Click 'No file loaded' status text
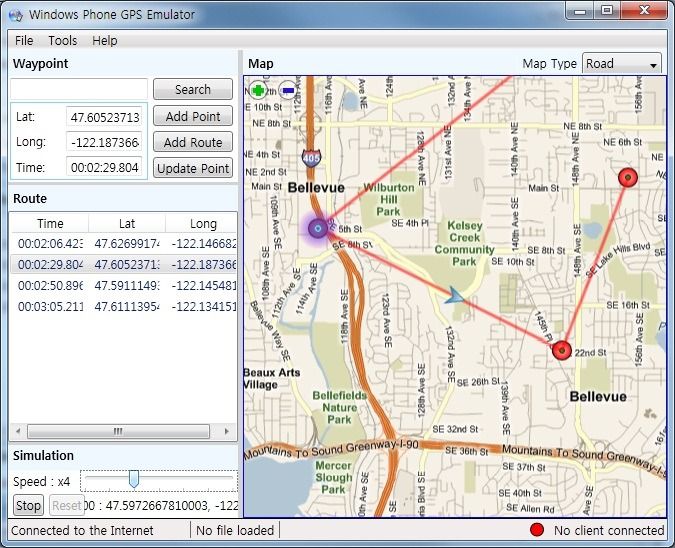Screen dimensions: 675x548 (x=235, y=530)
